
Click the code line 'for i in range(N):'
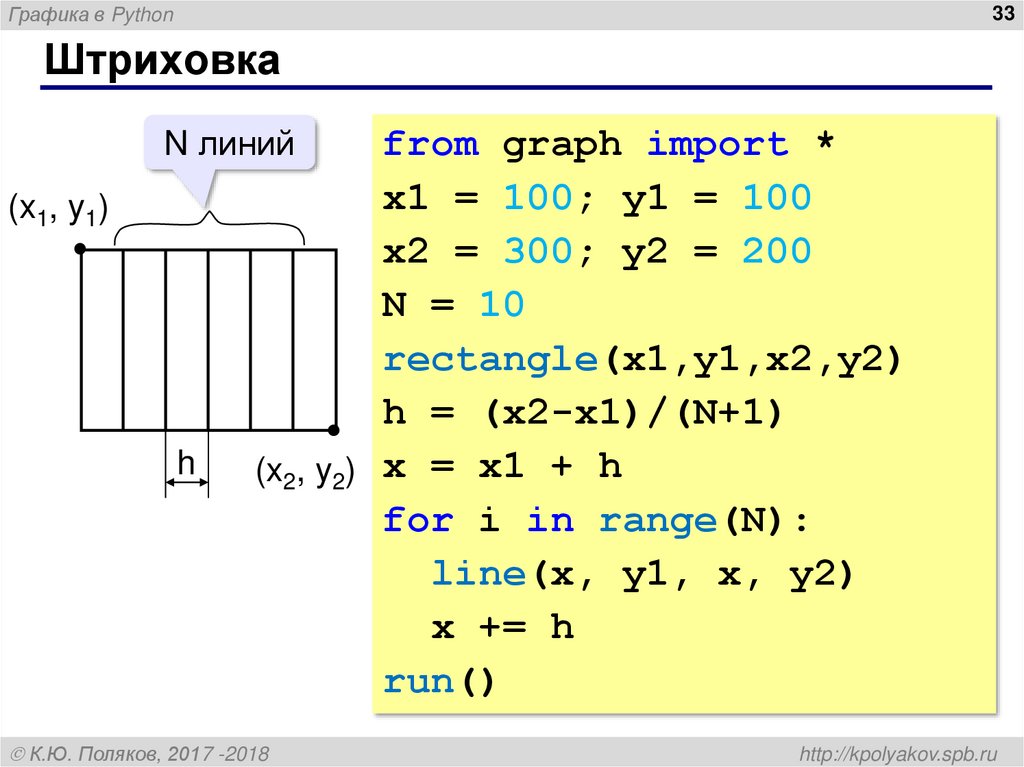pos(596,521)
